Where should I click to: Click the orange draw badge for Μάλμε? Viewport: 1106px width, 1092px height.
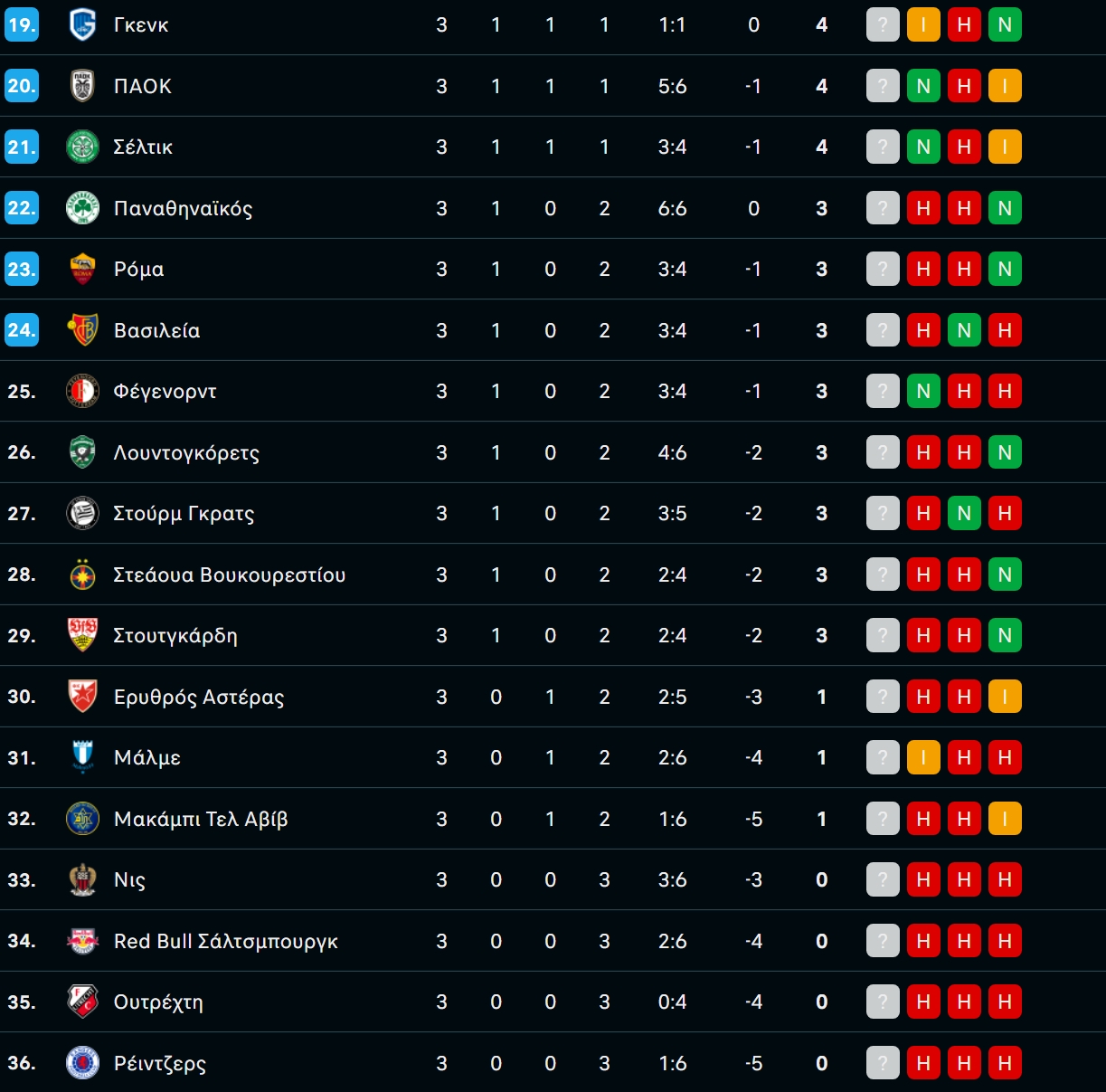point(923,757)
